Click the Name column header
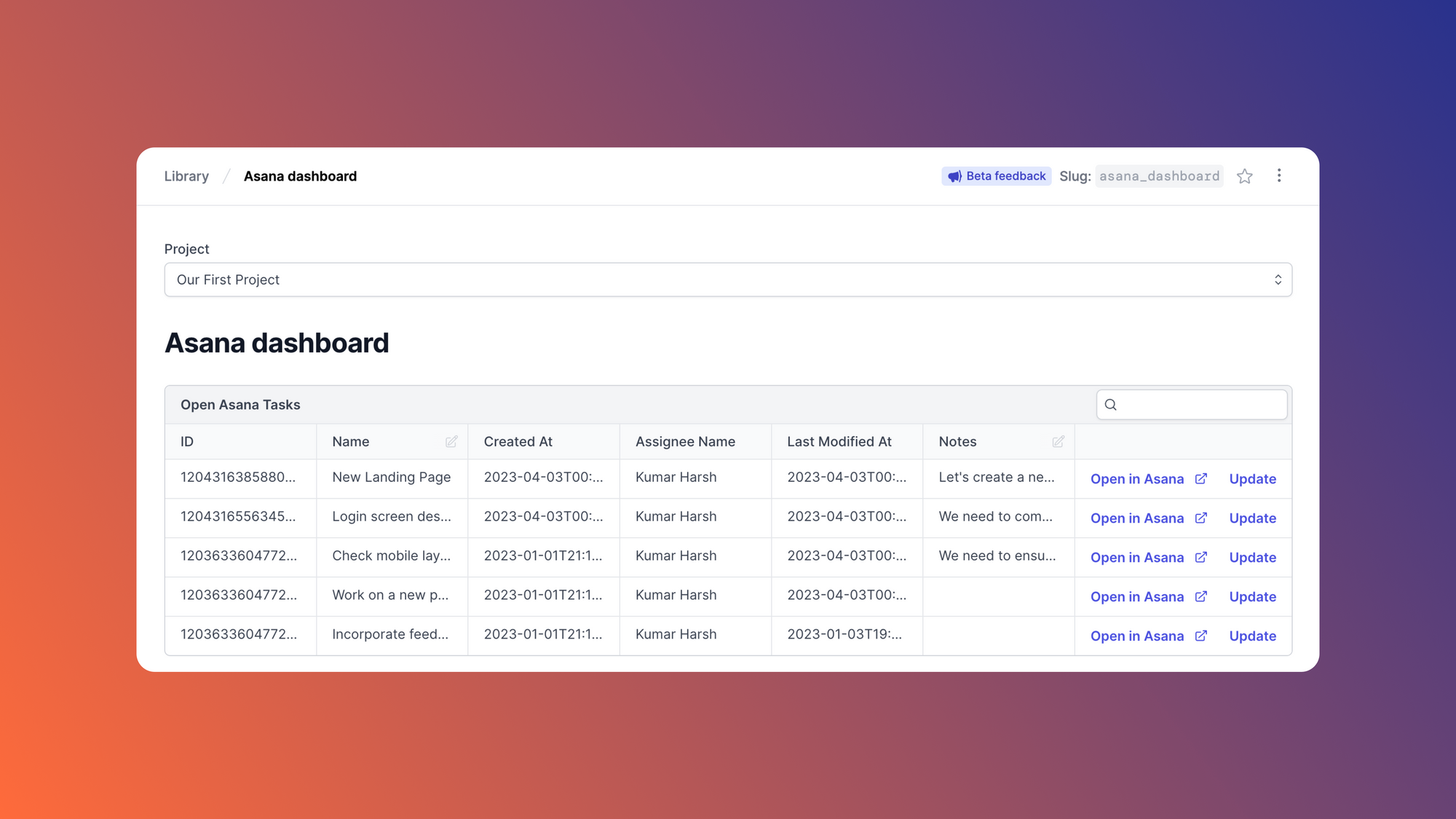The image size is (1456, 819). (392, 442)
